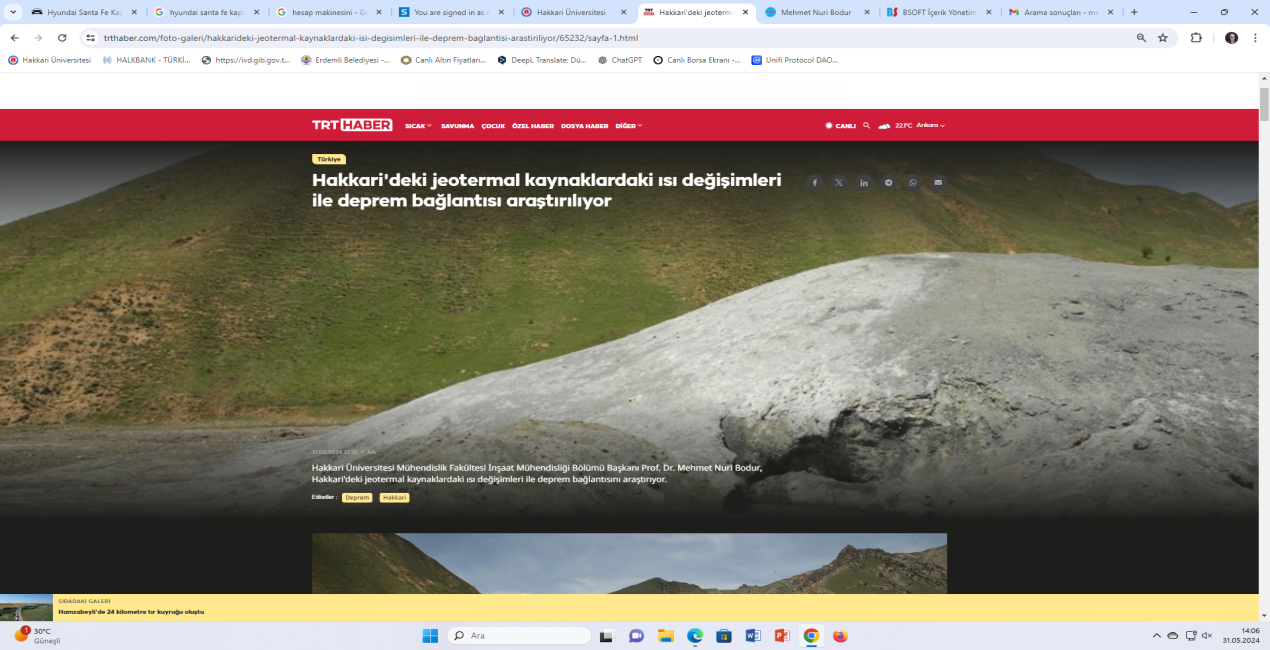Switch to the BSOFT İçerik Yönetim tab
Screen dimensions: 1270x650
click(x=940, y=12)
